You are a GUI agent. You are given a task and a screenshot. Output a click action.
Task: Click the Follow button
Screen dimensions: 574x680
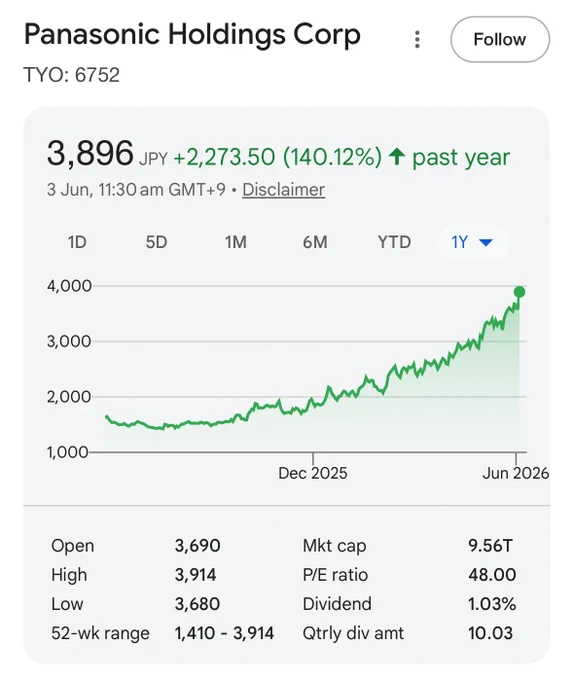coord(500,39)
